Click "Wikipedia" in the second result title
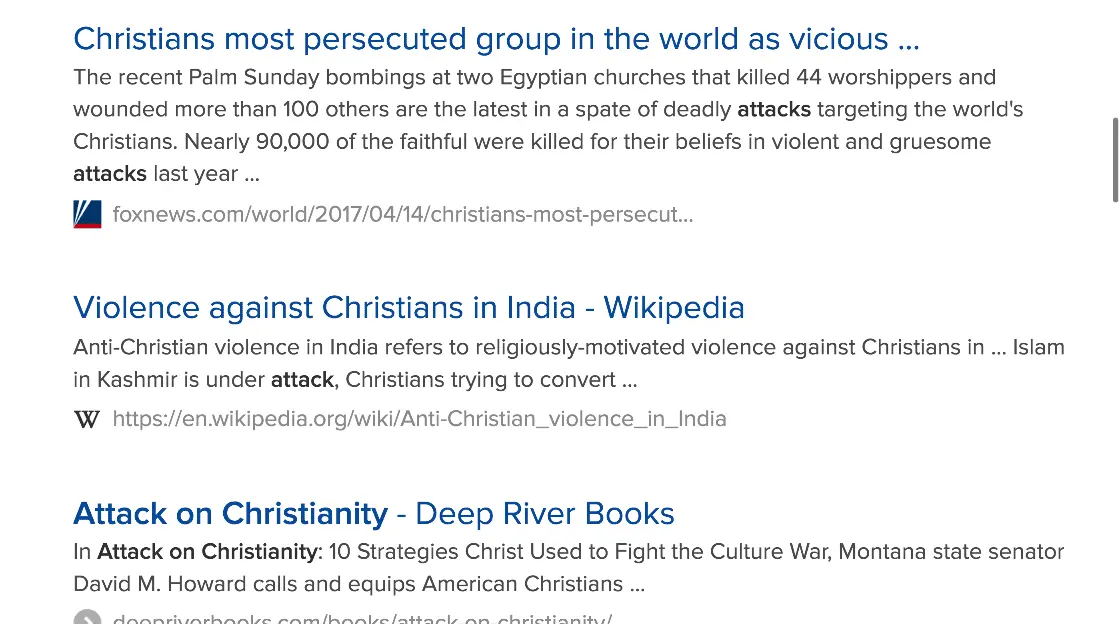 [674, 307]
